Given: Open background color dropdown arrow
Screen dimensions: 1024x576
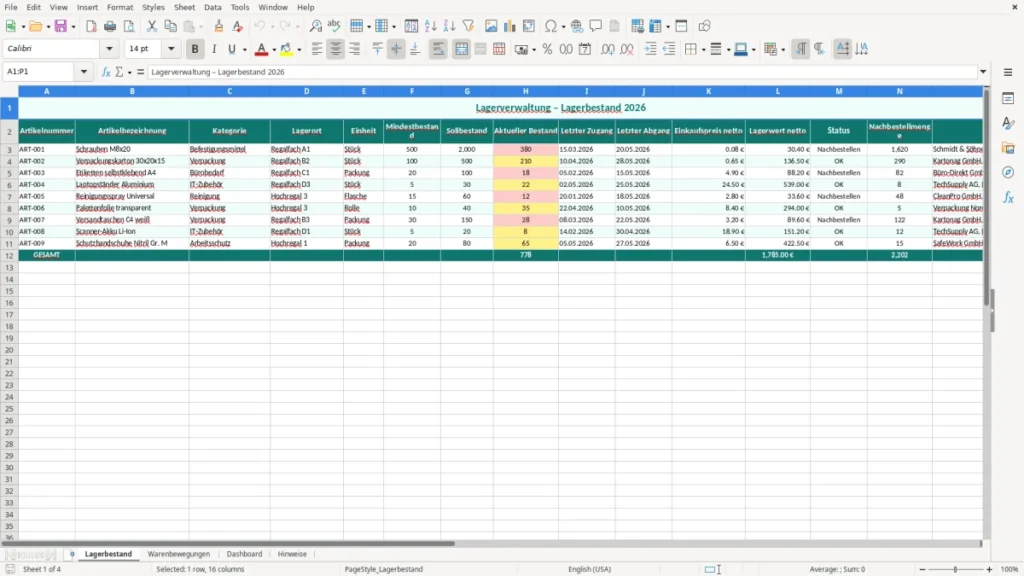Looking at the screenshot, I should 299,50.
